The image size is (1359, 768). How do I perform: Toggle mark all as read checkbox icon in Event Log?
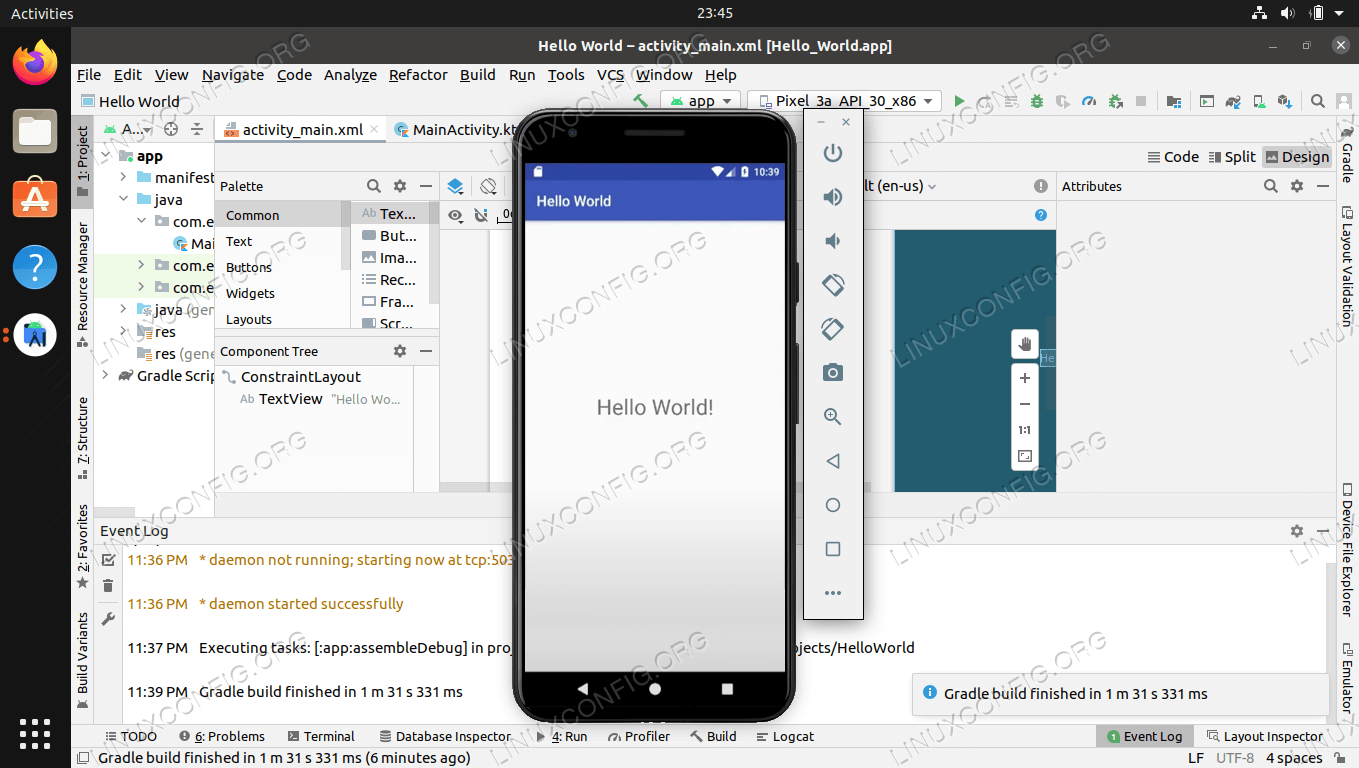108,560
